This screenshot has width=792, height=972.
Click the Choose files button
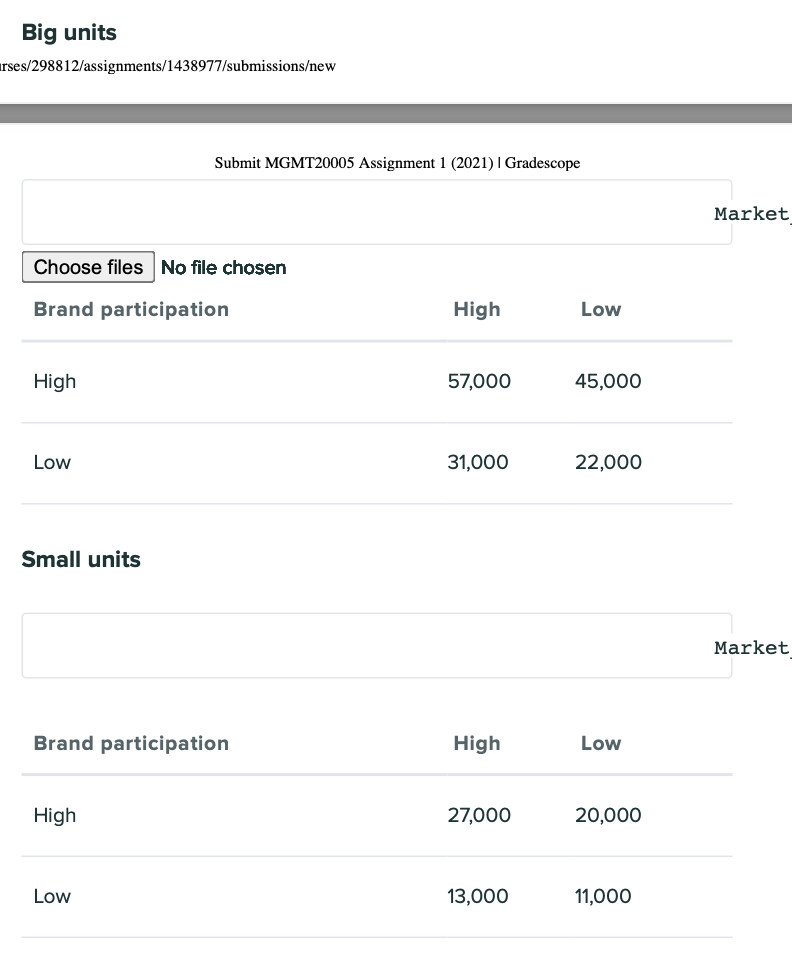coord(88,267)
